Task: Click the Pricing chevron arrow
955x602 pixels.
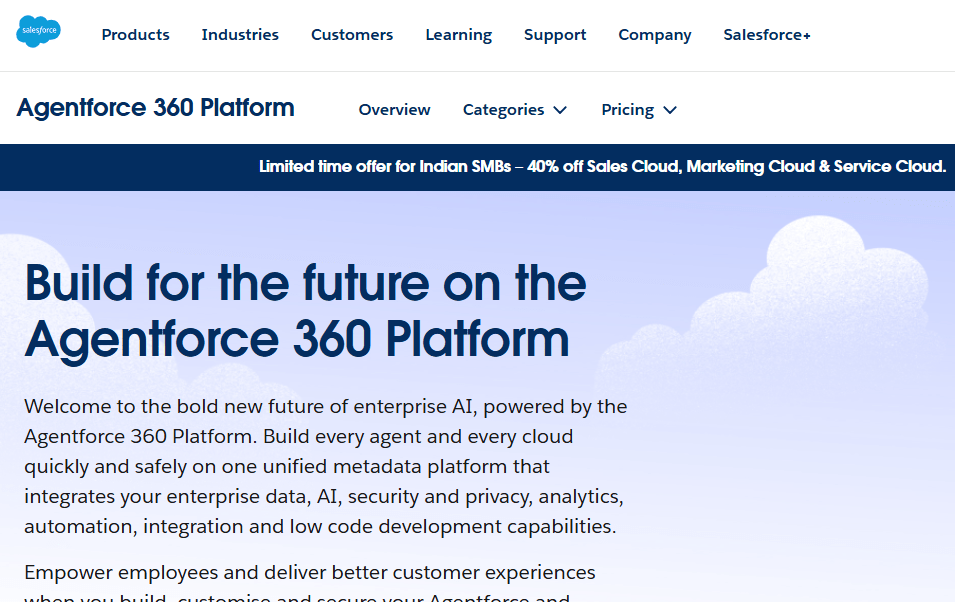Action: [669, 110]
